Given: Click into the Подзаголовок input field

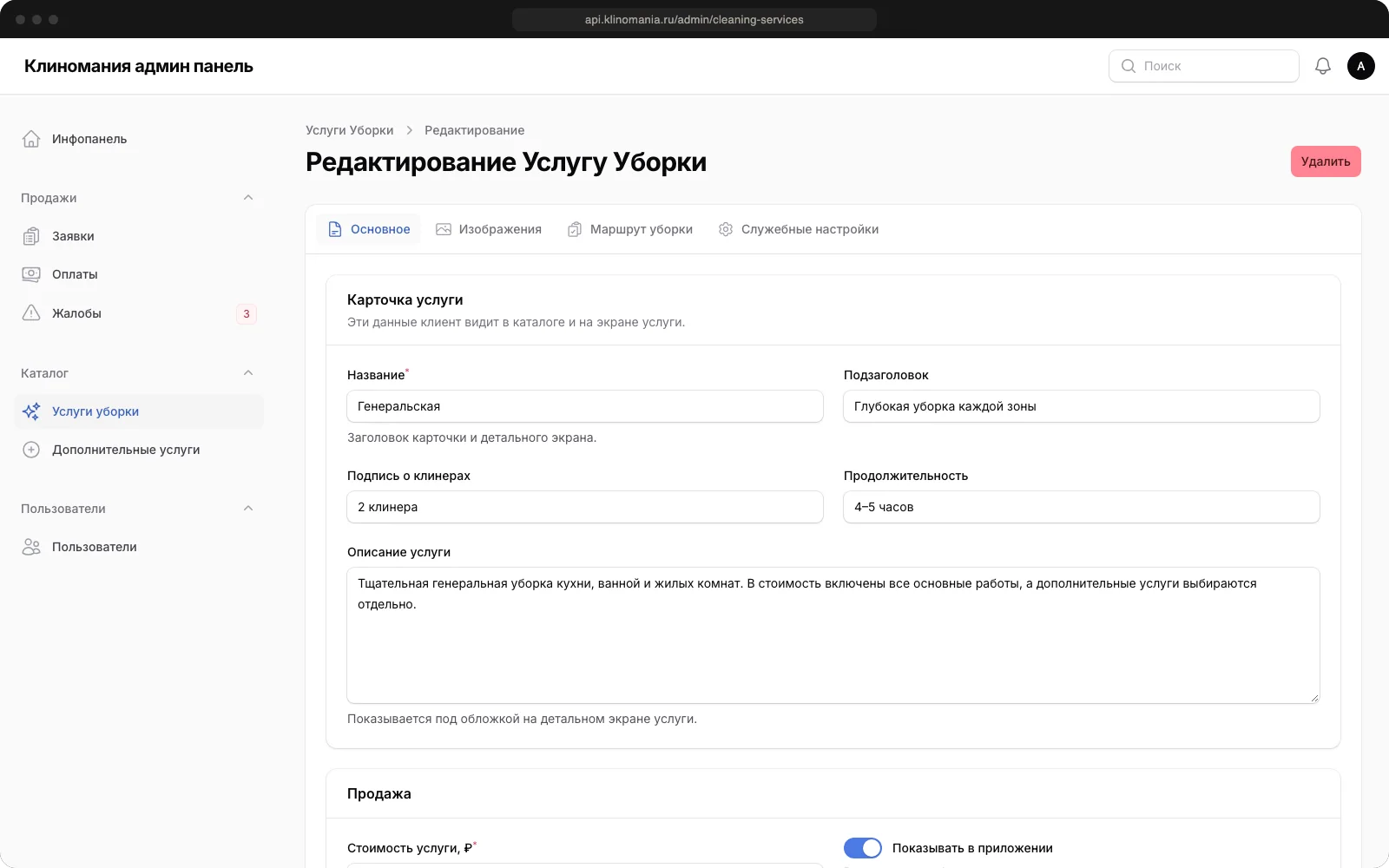Looking at the screenshot, I should coord(1082,406).
